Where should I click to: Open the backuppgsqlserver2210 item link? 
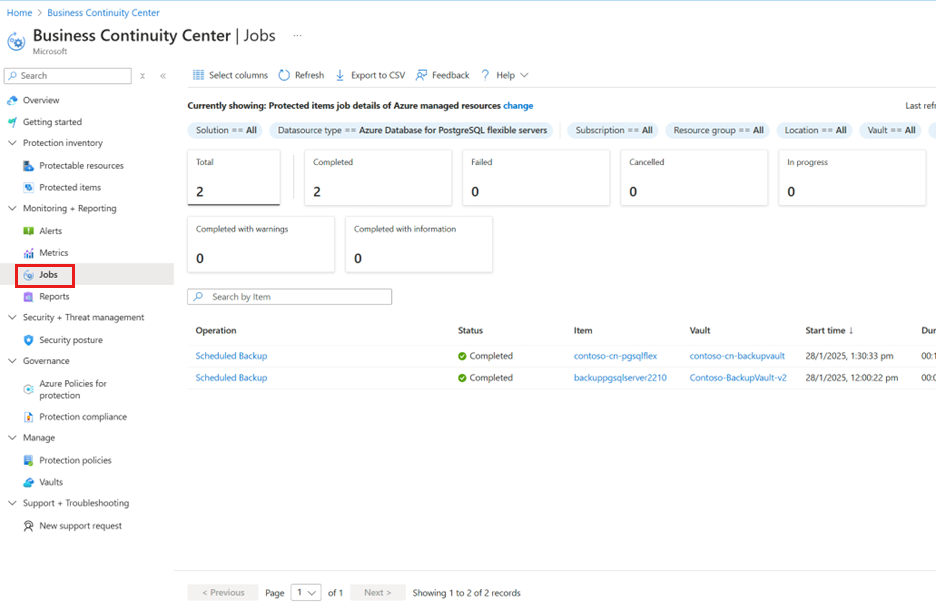pos(620,378)
